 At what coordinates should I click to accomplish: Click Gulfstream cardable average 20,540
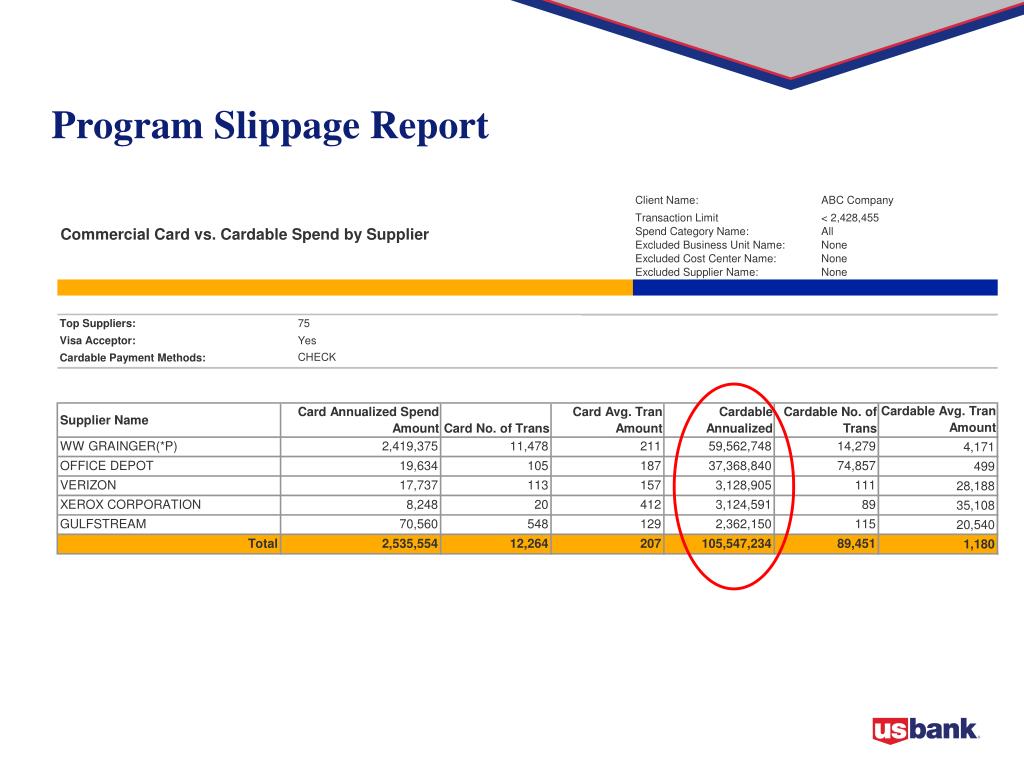(x=975, y=524)
